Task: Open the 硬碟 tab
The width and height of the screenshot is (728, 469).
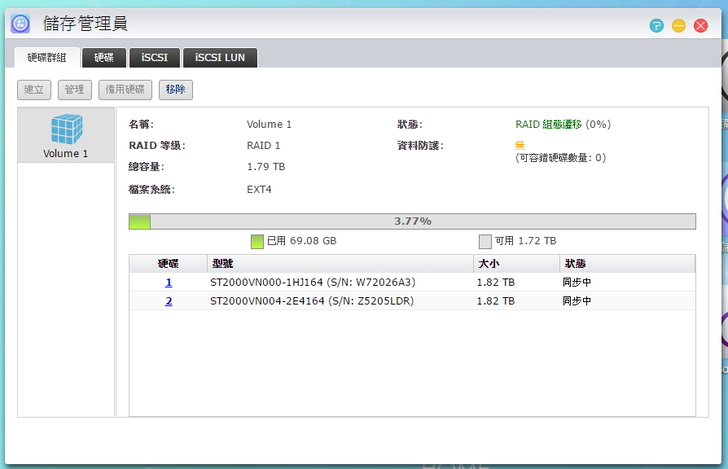Action: pyautogui.click(x=103, y=58)
